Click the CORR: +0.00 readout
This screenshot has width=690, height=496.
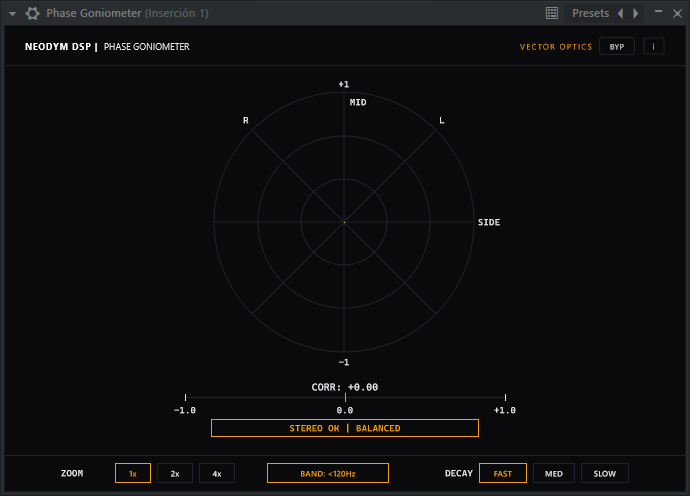click(x=345, y=387)
